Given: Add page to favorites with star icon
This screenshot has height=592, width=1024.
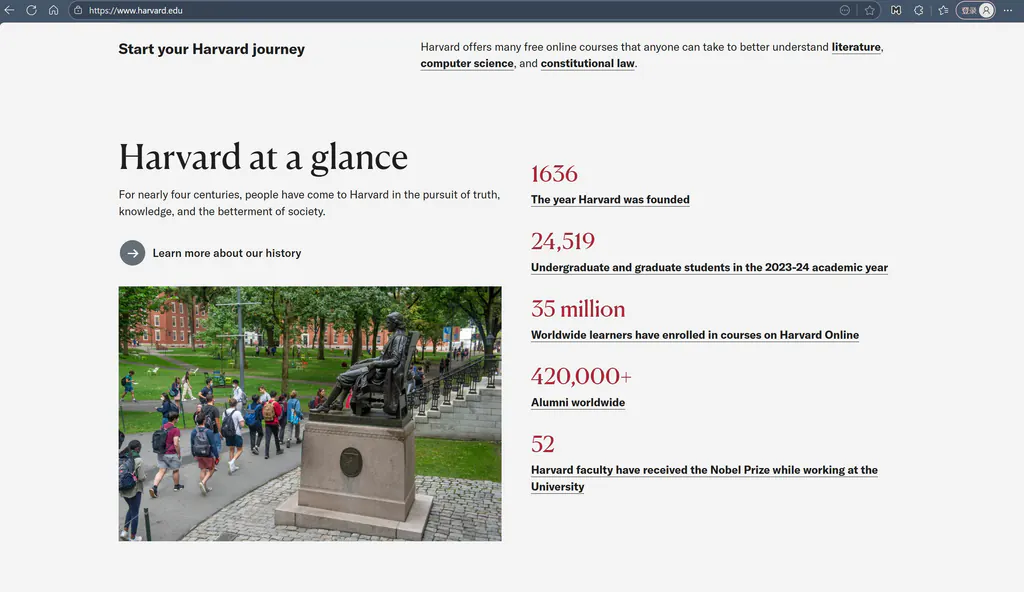Looking at the screenshot, I should coord(870,10).
